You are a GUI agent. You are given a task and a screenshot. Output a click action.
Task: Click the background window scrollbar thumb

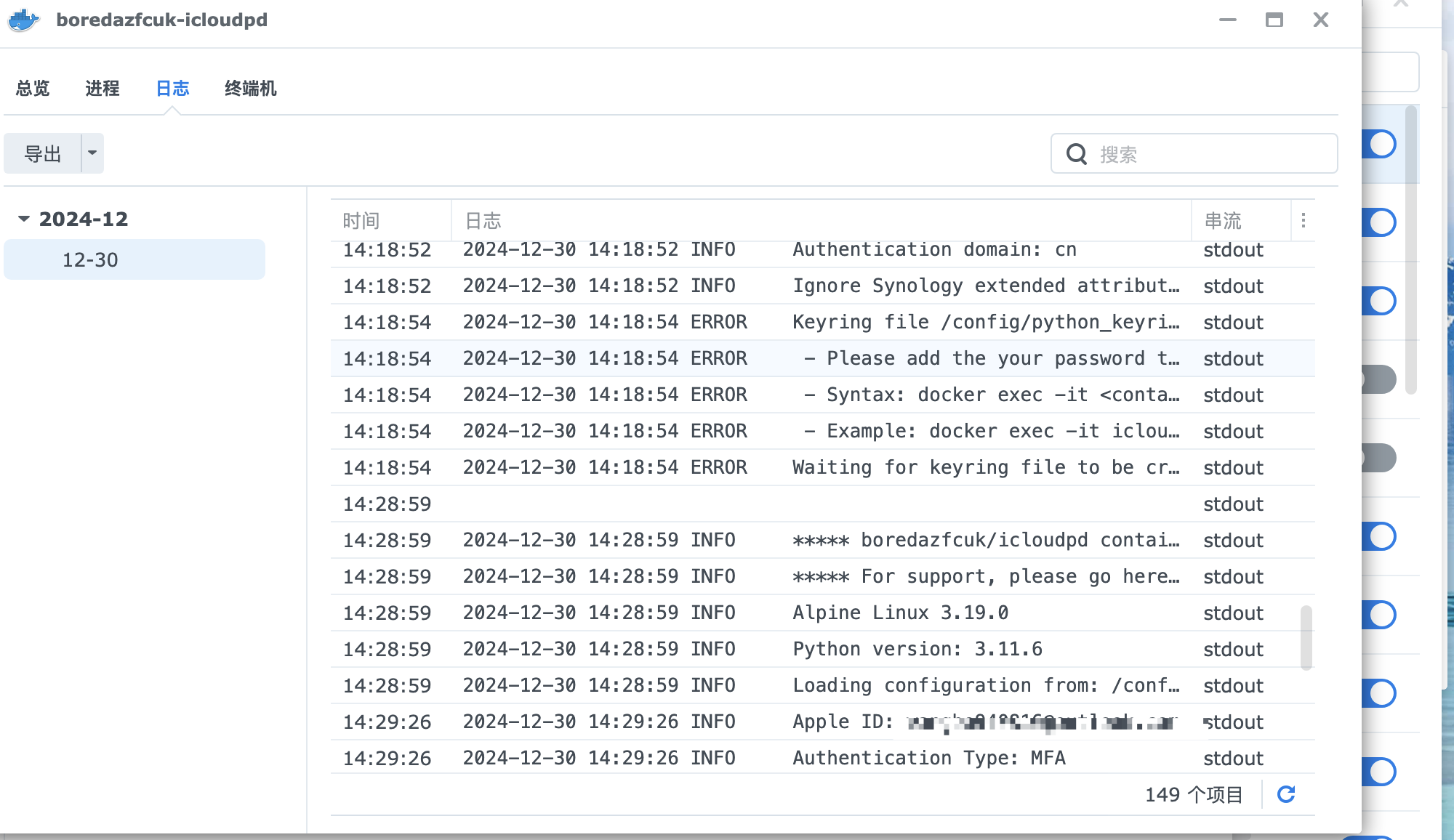(1411, 250)
